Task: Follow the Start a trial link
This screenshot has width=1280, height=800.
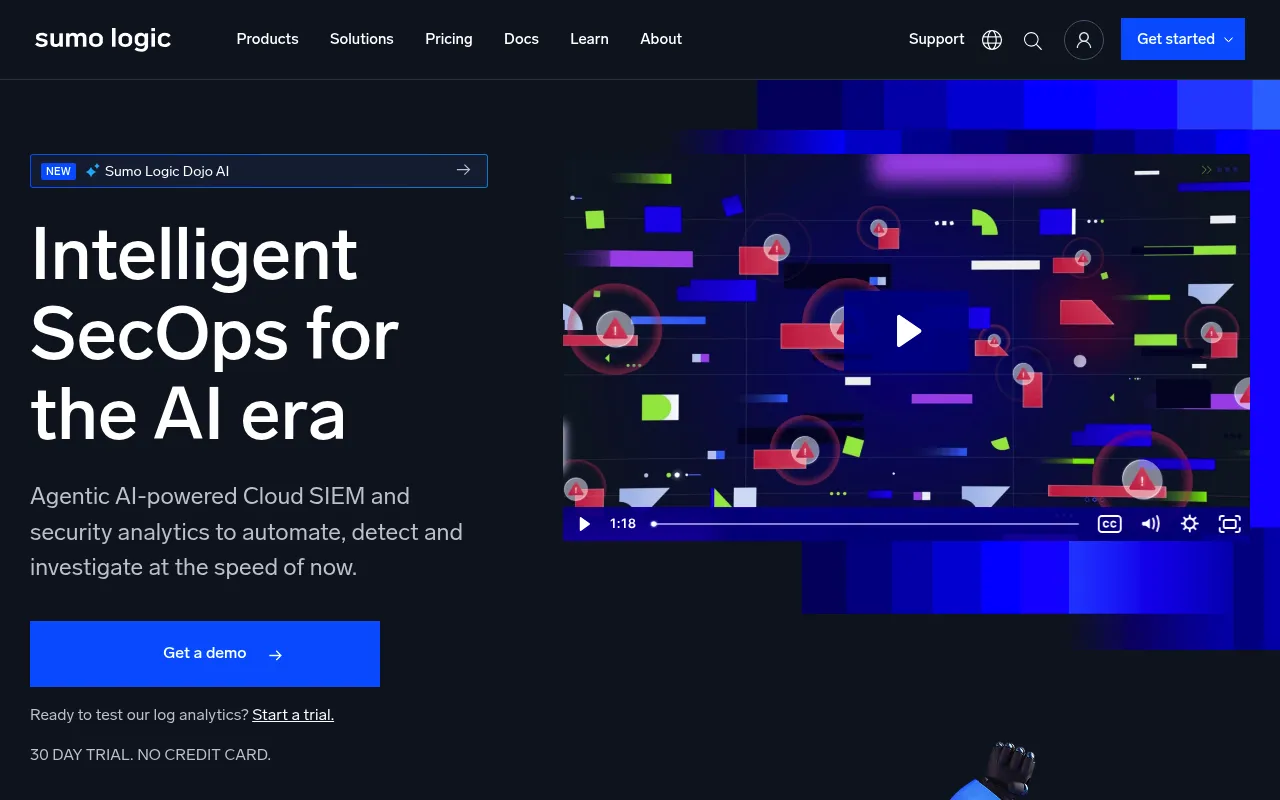Action: coord(293,715)
